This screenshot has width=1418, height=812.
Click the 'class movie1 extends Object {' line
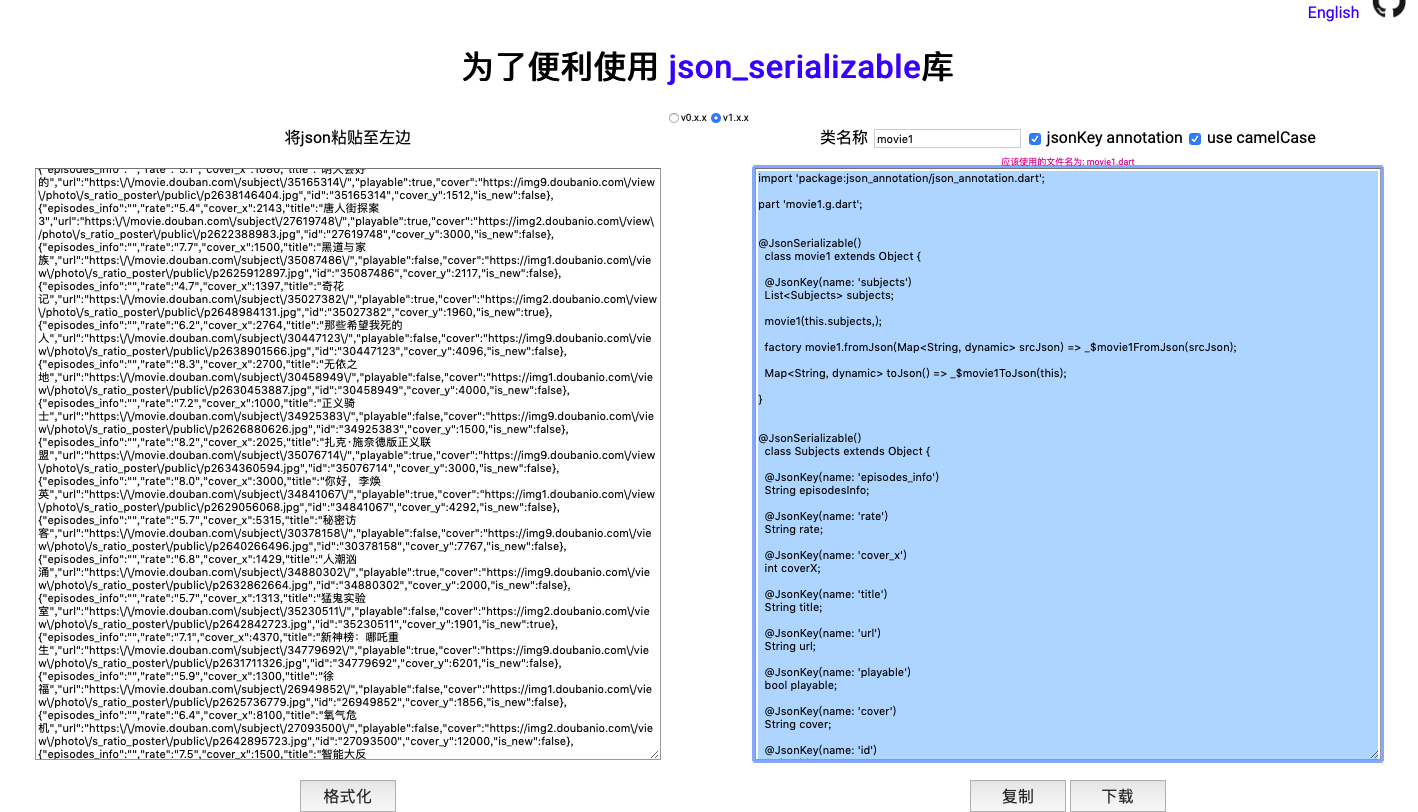point(843,256)
